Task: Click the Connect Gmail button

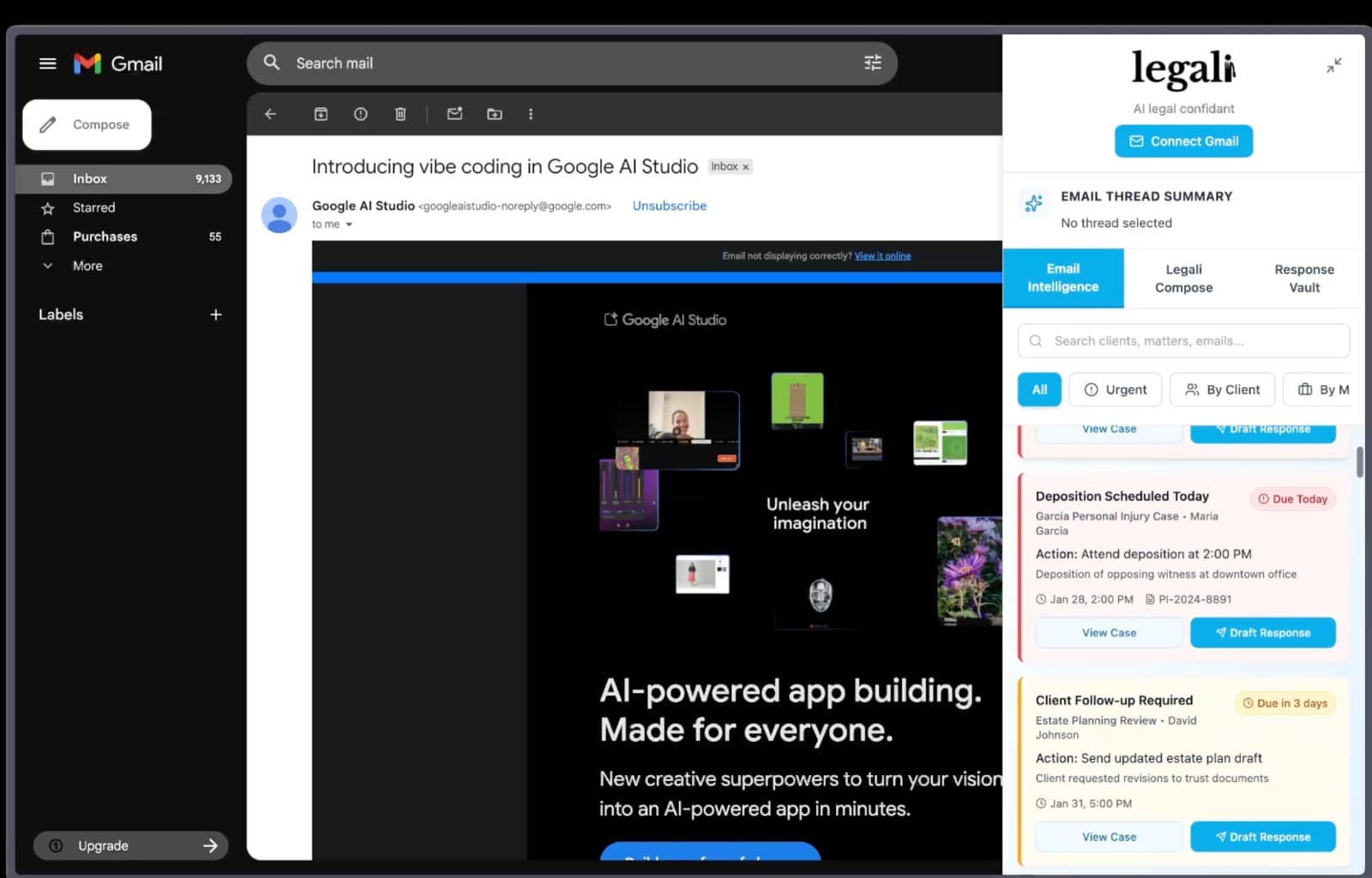Action: [1183, 141]
